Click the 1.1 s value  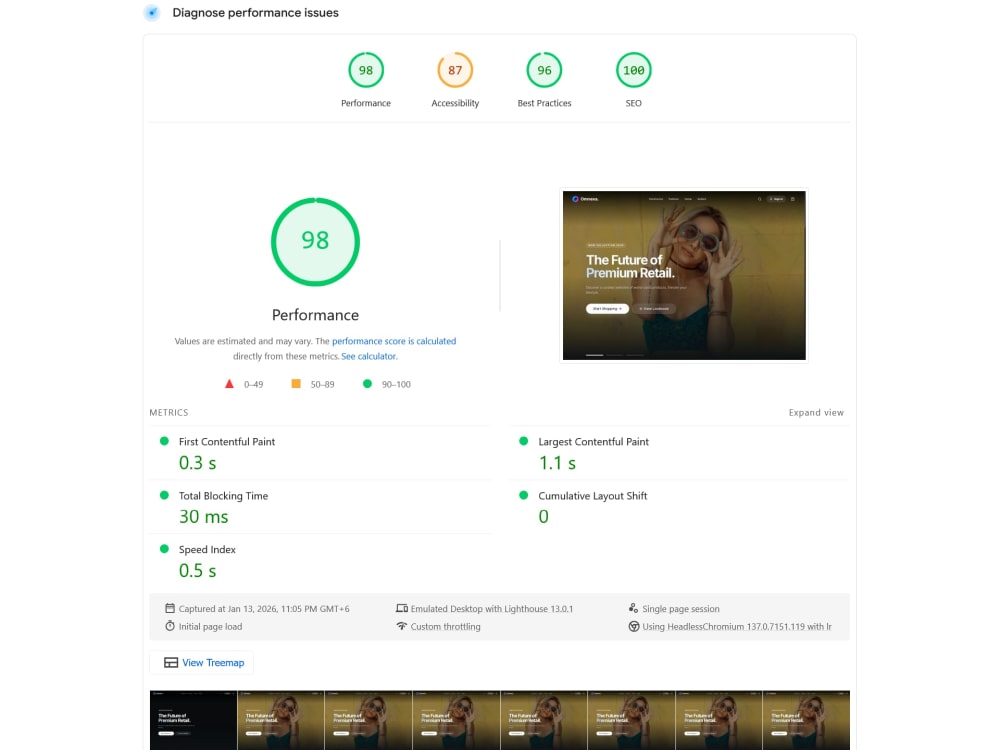pos(557,463)
